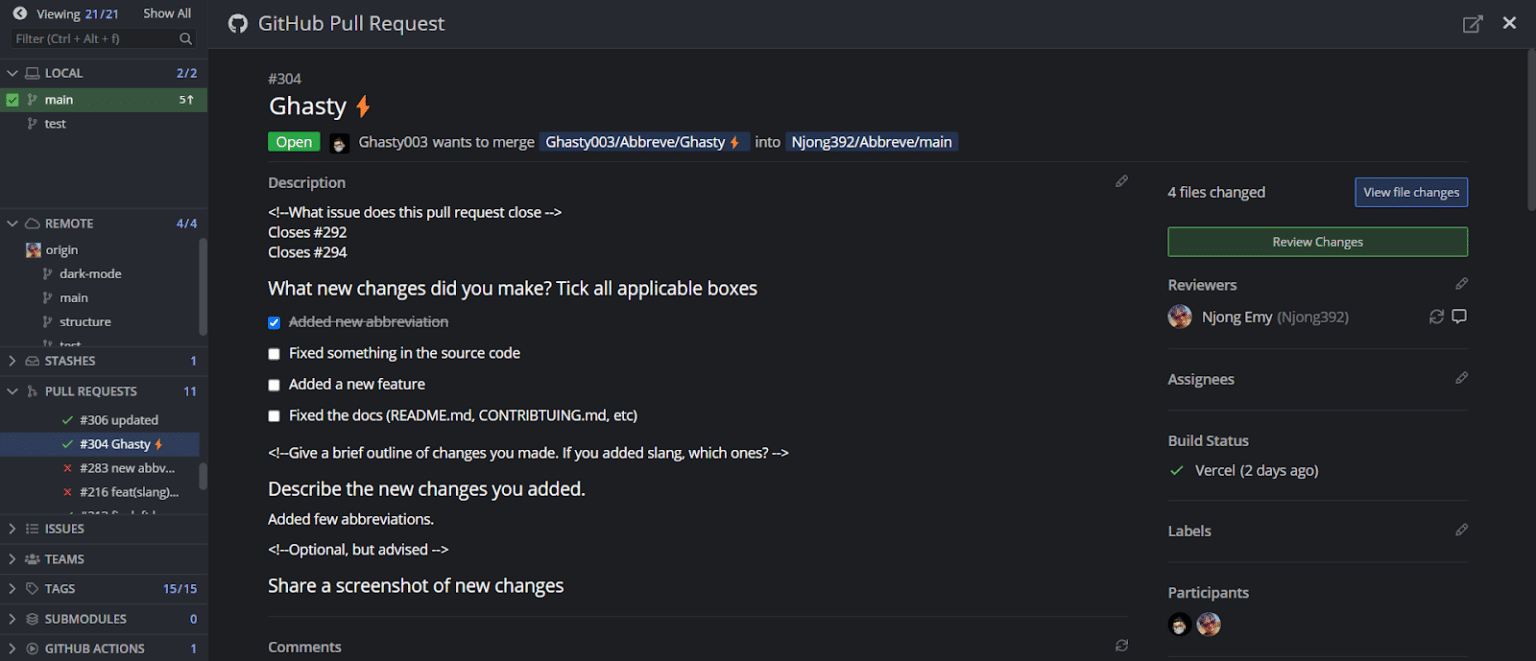This screenshot has height=661, width=1536.
Task: Edit the Reviewers list via pencil icon
Action: pyautogui.click(x=1461, y=284)
